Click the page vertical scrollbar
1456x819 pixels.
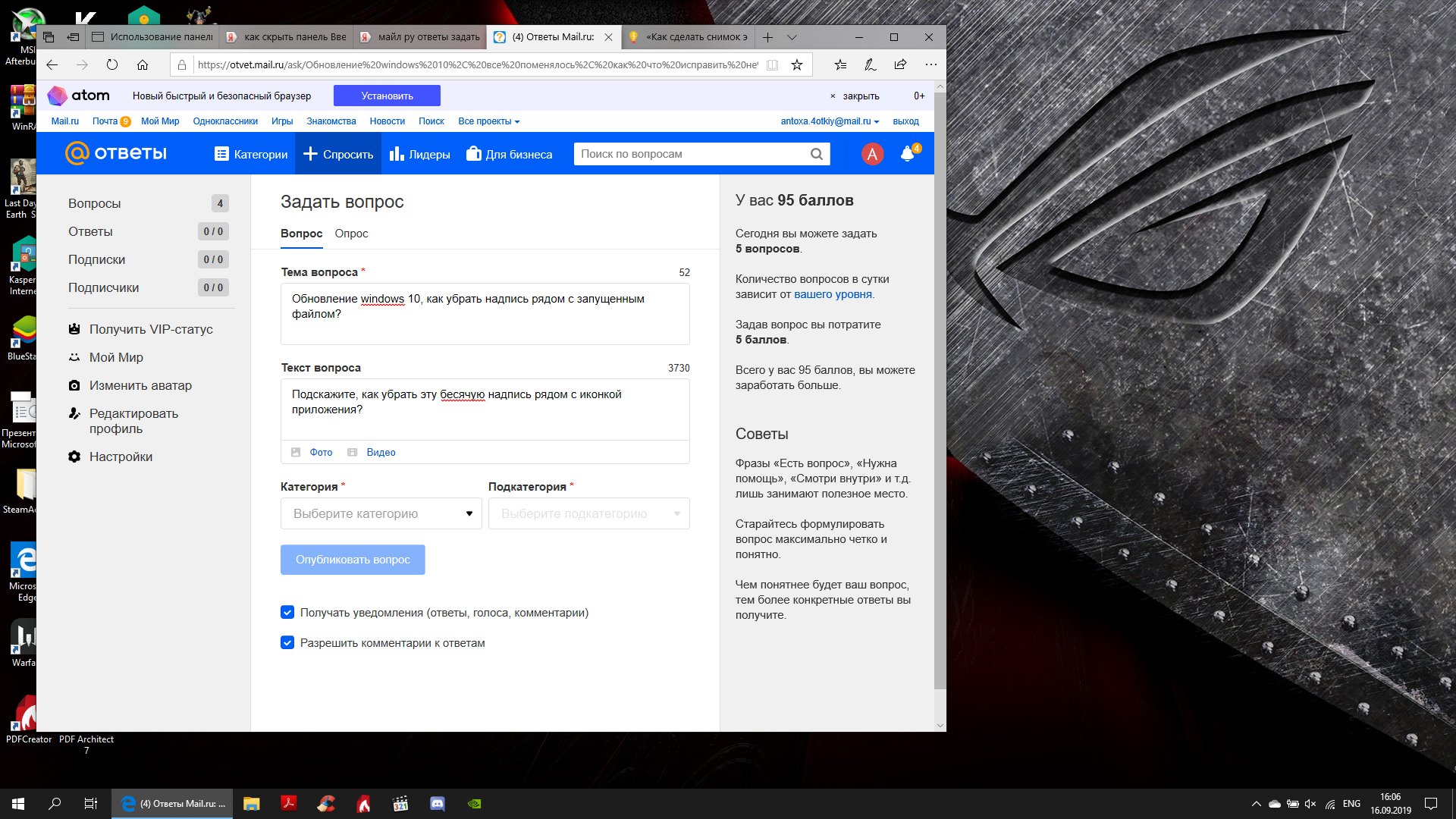click(940, 391)
